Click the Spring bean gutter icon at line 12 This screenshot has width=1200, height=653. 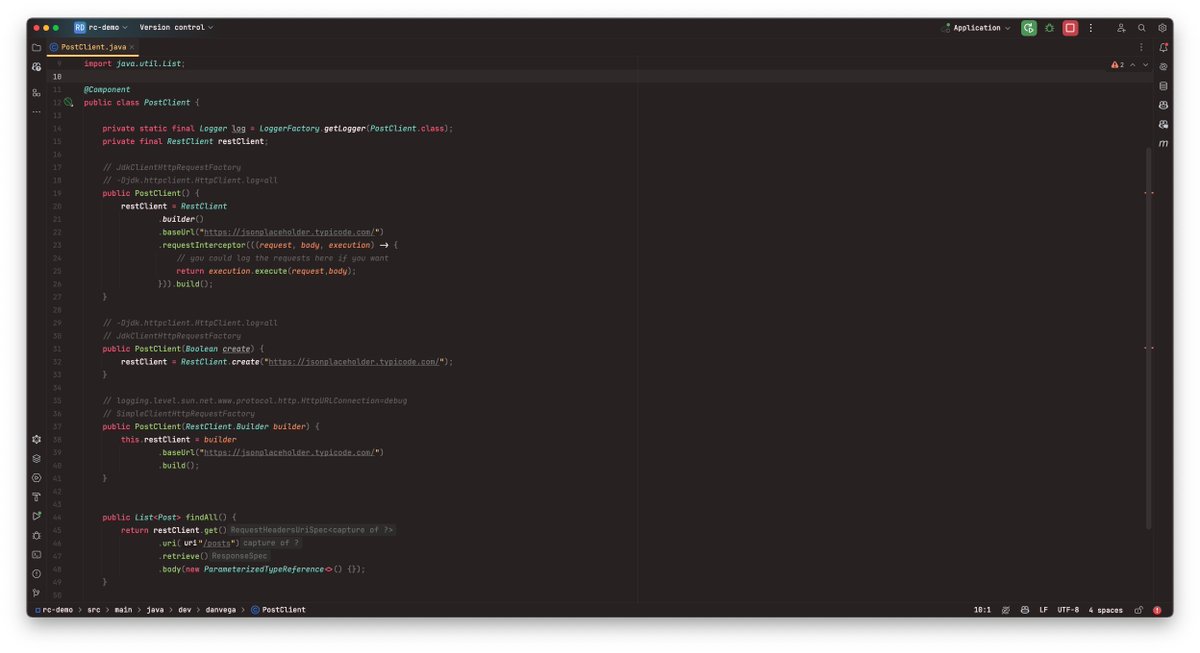69,102
